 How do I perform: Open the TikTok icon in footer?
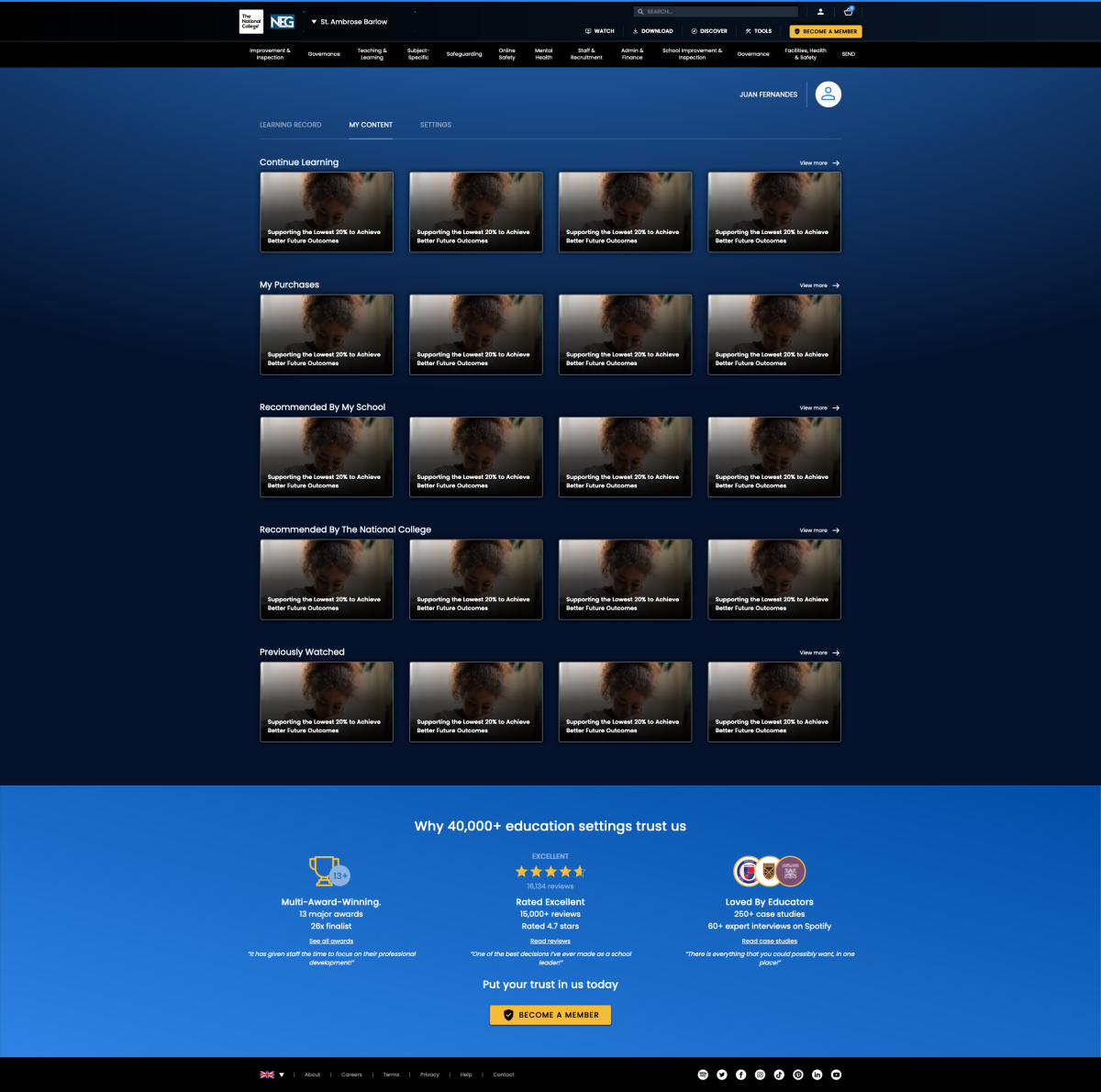click(x=779, y=1075)
